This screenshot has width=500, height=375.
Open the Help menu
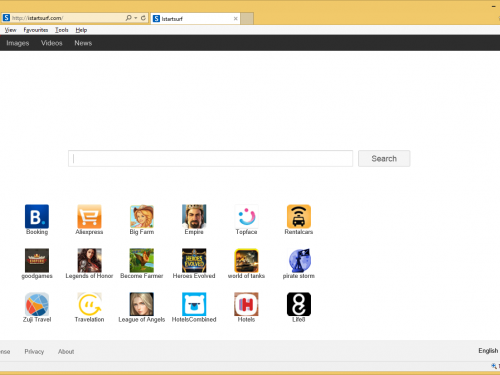tap(81, 30)
